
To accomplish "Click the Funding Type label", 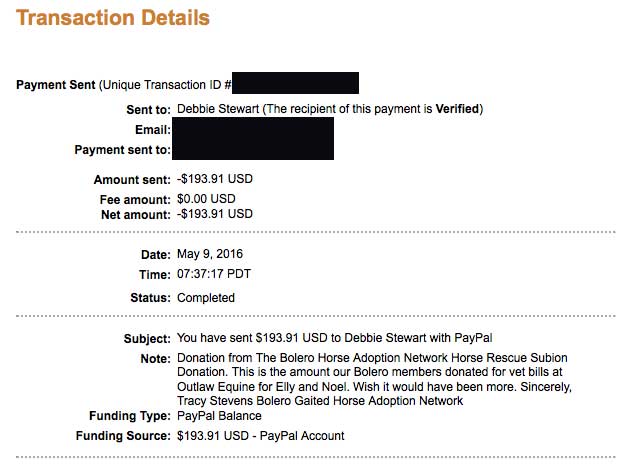I will coord(130,416).
